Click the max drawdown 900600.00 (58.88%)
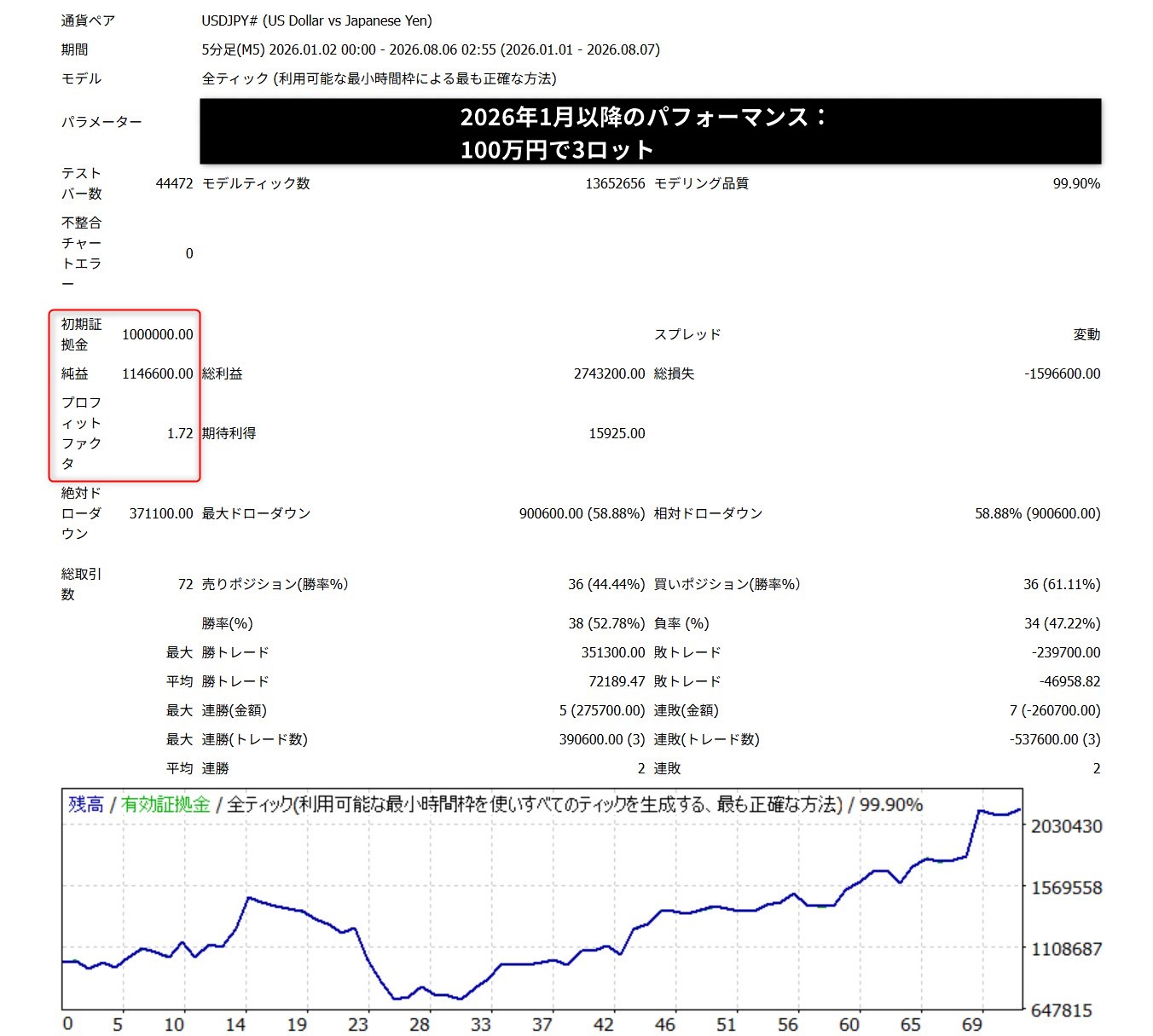 pyautogui.click(x=582, y=513)
